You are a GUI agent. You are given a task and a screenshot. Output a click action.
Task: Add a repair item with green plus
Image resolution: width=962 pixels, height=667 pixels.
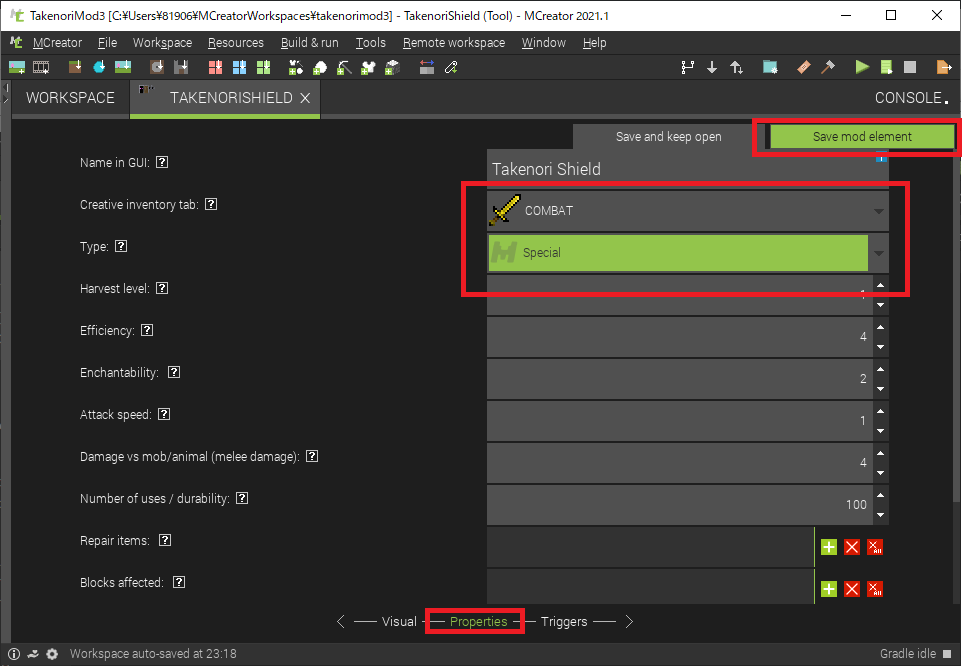tap(829, 546)
